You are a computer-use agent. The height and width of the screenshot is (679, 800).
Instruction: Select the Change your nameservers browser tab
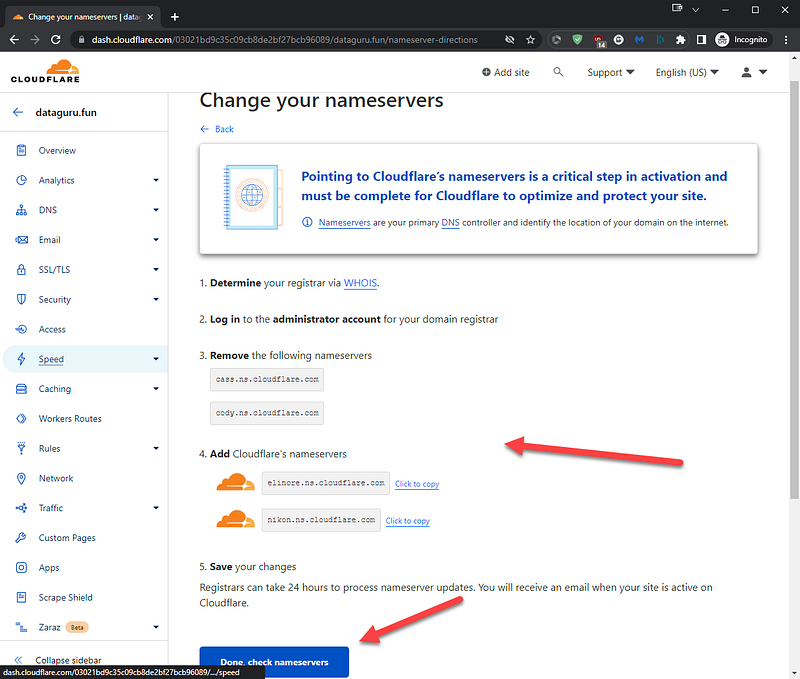(83, 17)
